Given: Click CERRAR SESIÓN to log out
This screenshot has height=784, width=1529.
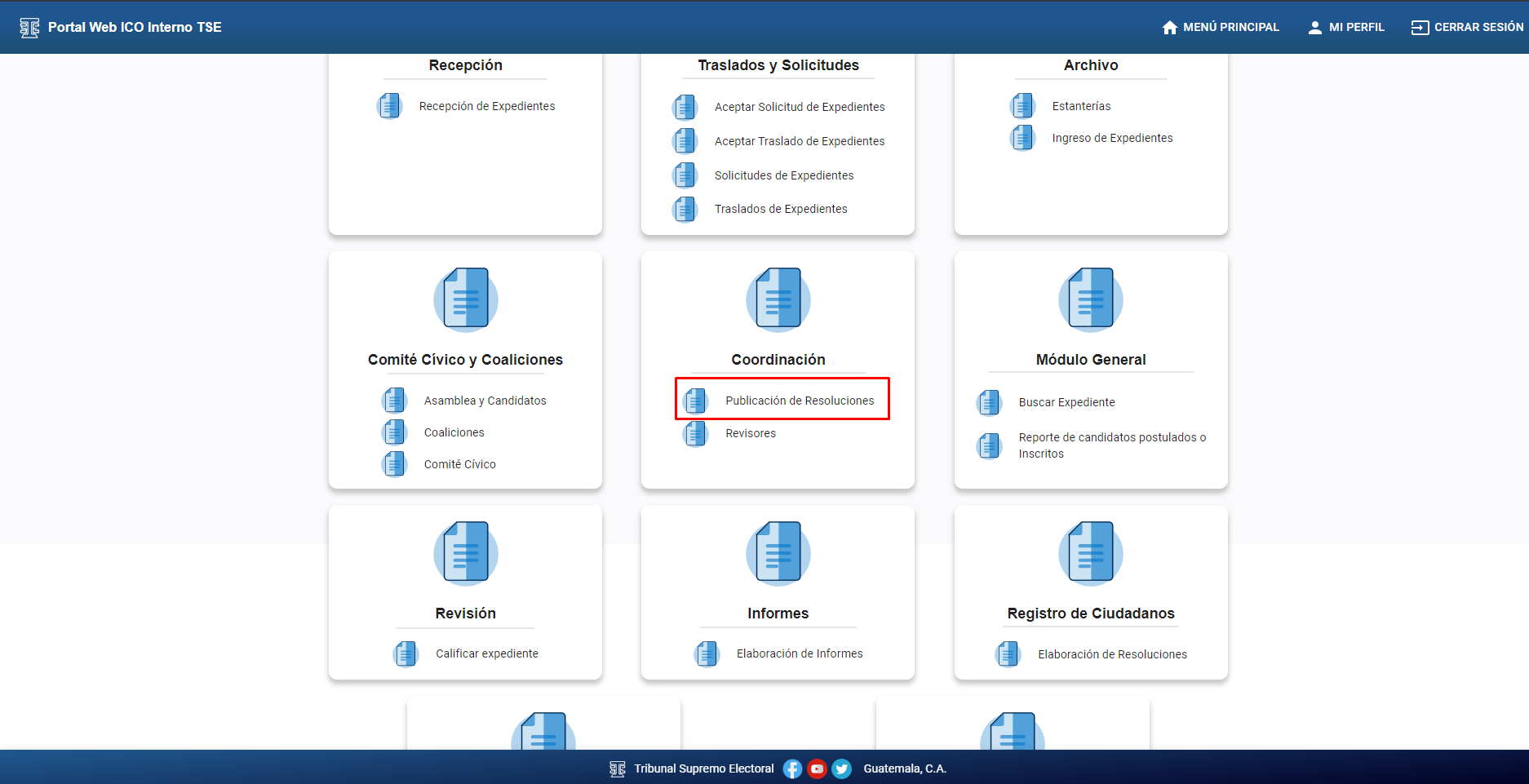Looking at the screenshot, I should point(1466,26).
